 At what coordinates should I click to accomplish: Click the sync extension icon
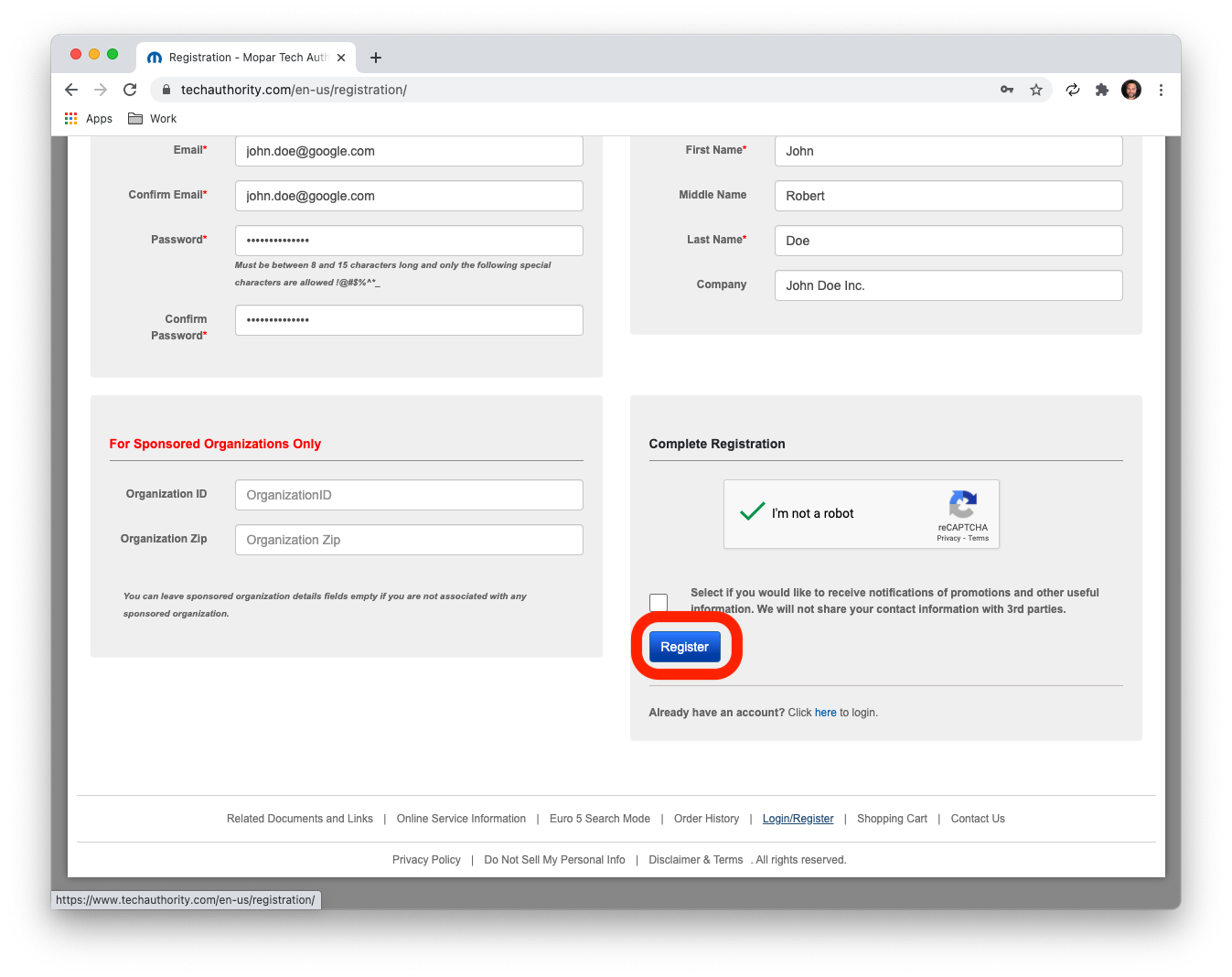tap(1073, 90)
